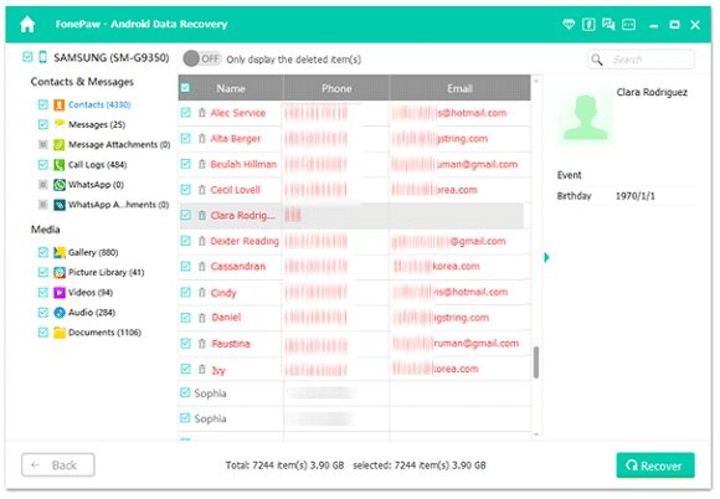Select the Ivy contact name
The height and width of the screenshot is (499, 720).
click(x=219, y=370)
